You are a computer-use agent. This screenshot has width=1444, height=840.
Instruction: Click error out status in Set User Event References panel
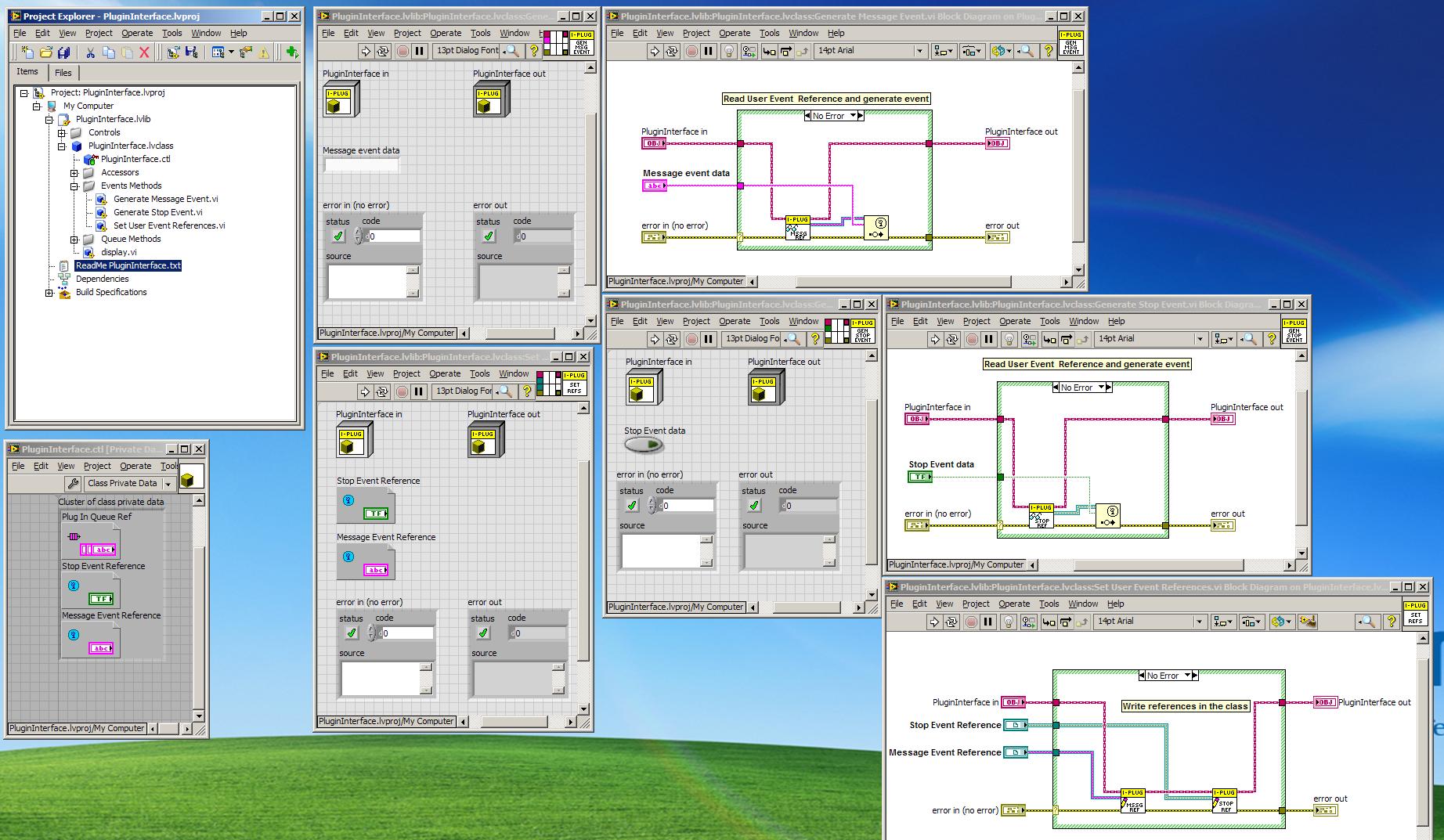(x=483, y=633)
